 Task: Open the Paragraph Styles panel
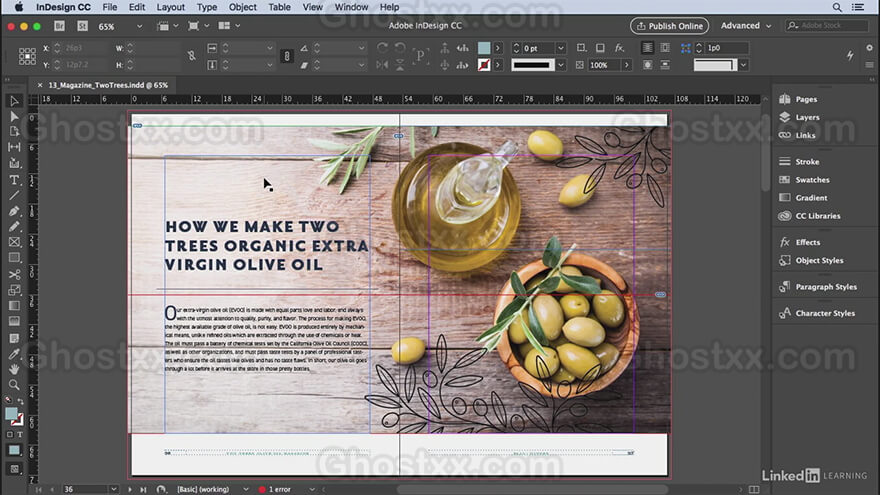click(826, 287)
